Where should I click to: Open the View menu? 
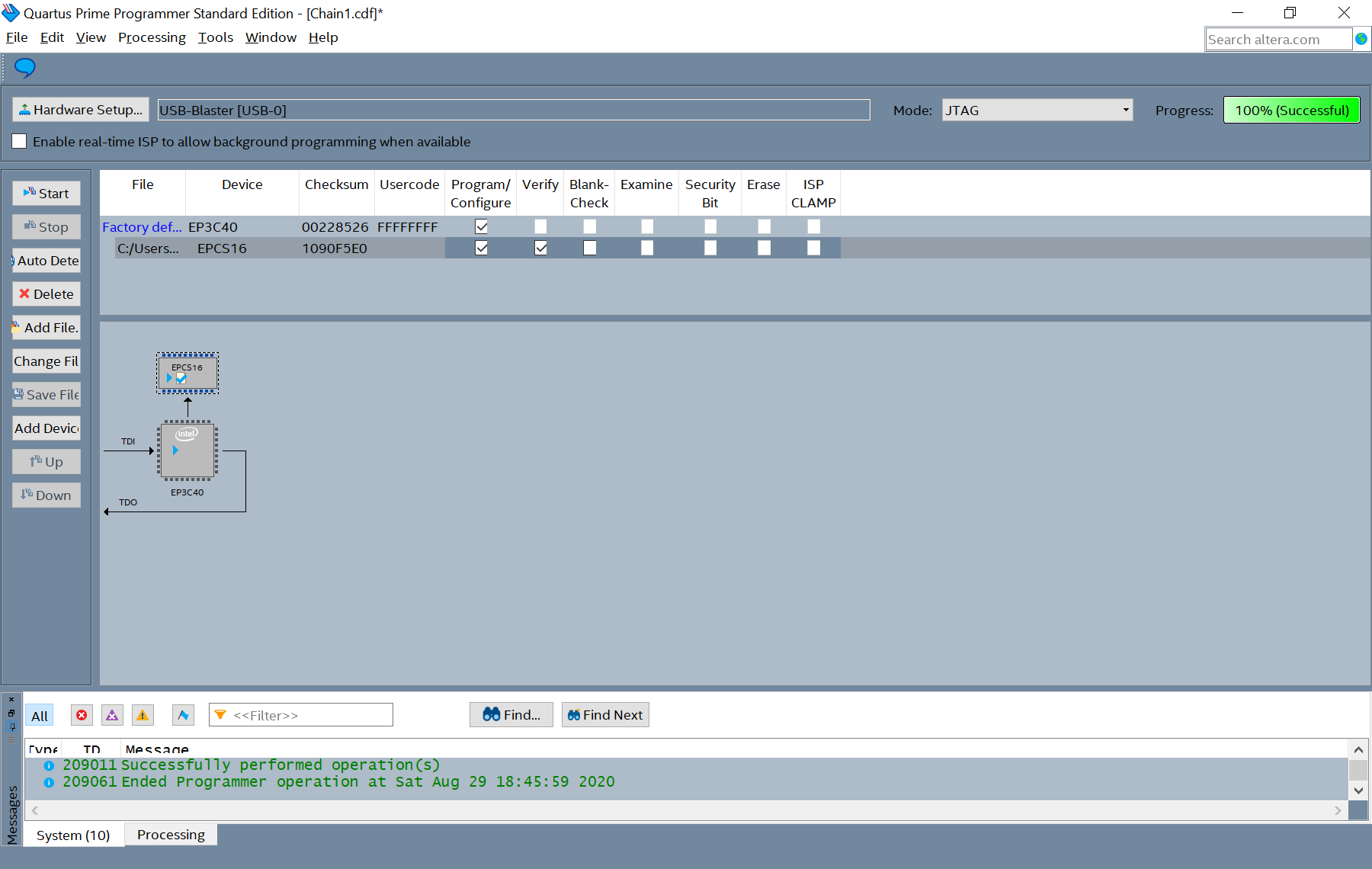click(91, 37)
